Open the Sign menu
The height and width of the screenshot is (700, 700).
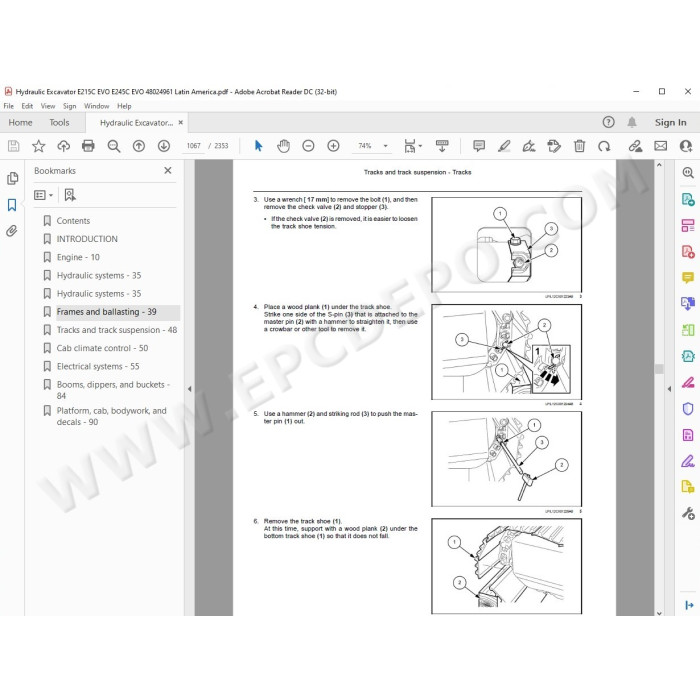click(x=69, y=106)
